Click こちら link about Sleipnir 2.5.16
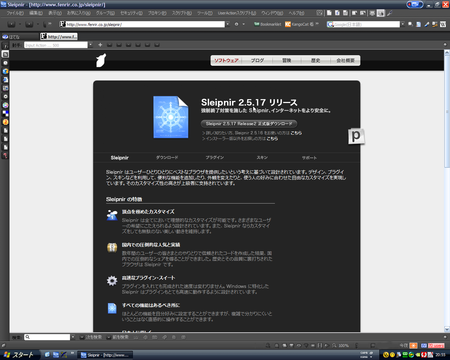 coord(296,133)
